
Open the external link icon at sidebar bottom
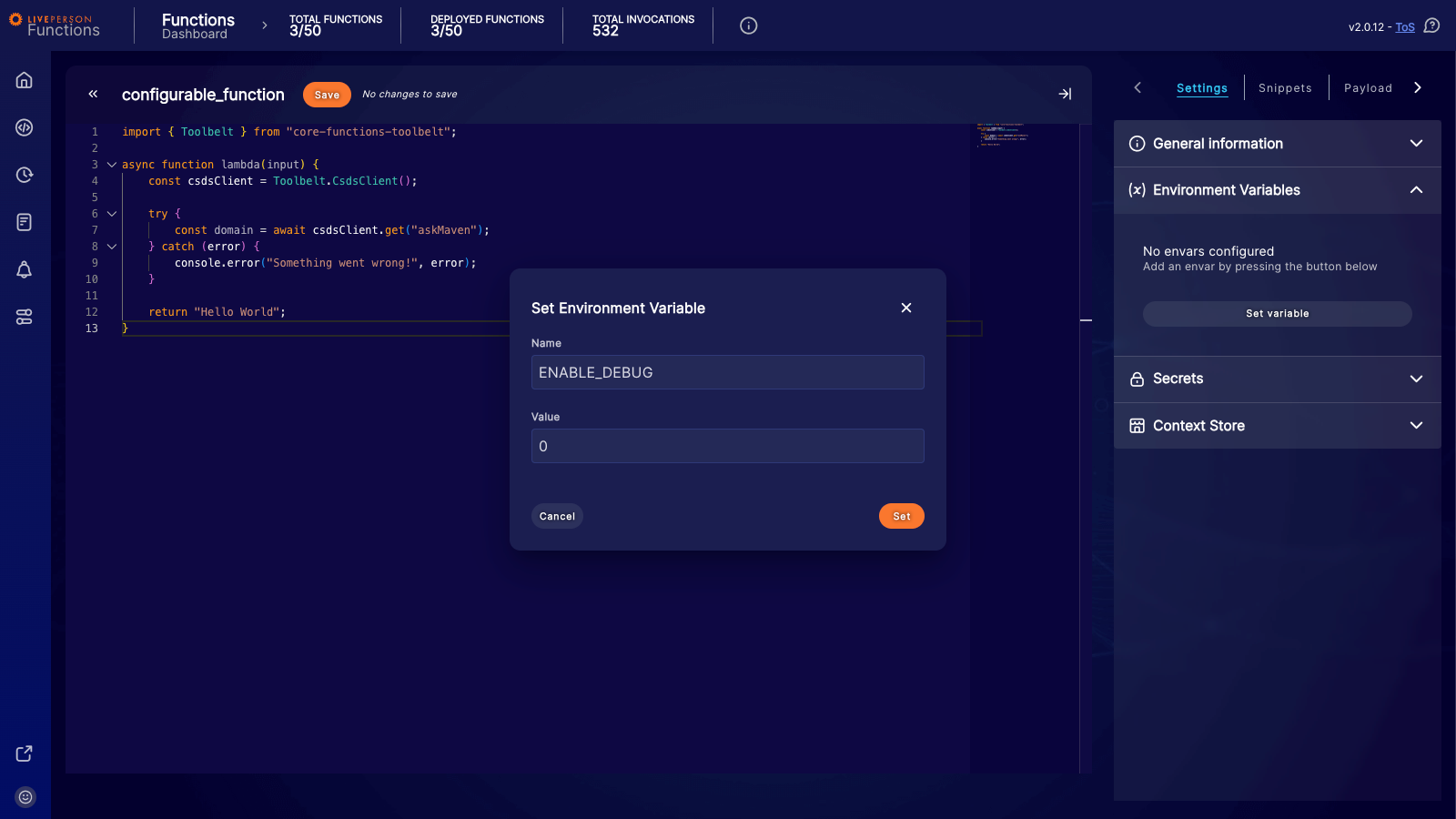click(x=24, y=753)
